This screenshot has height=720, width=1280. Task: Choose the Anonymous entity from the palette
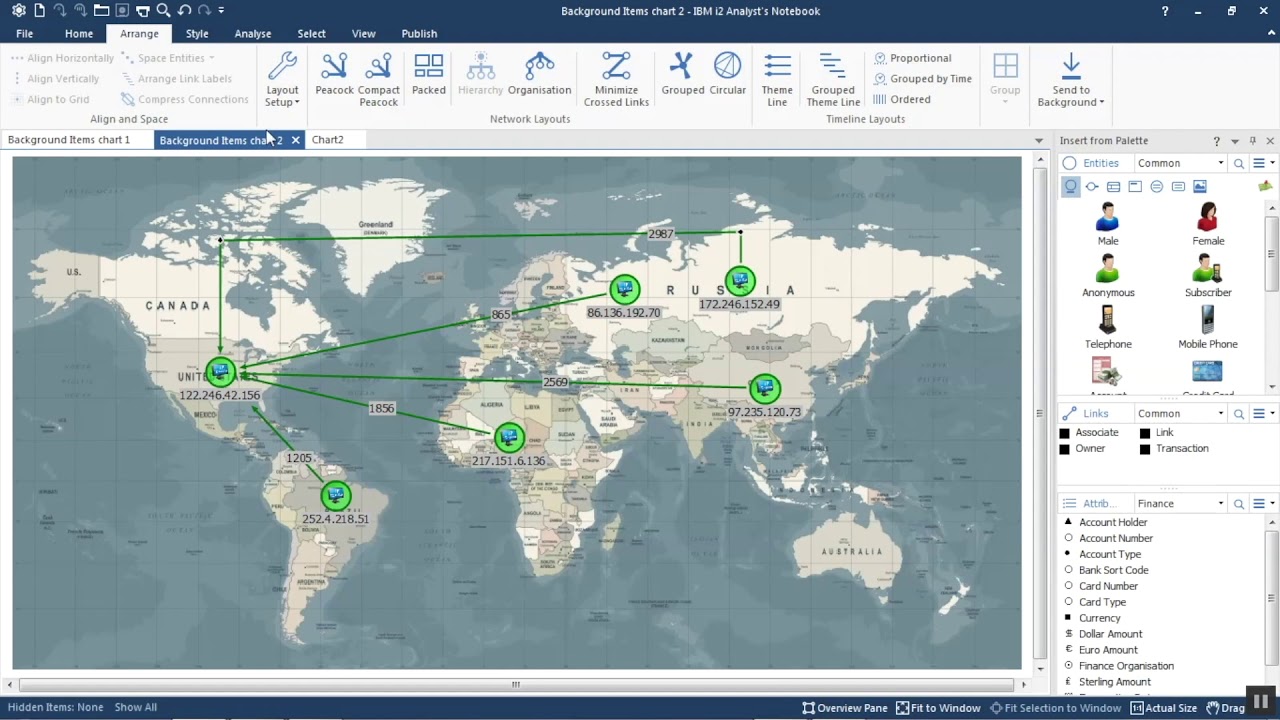(x=1108, y=276)
